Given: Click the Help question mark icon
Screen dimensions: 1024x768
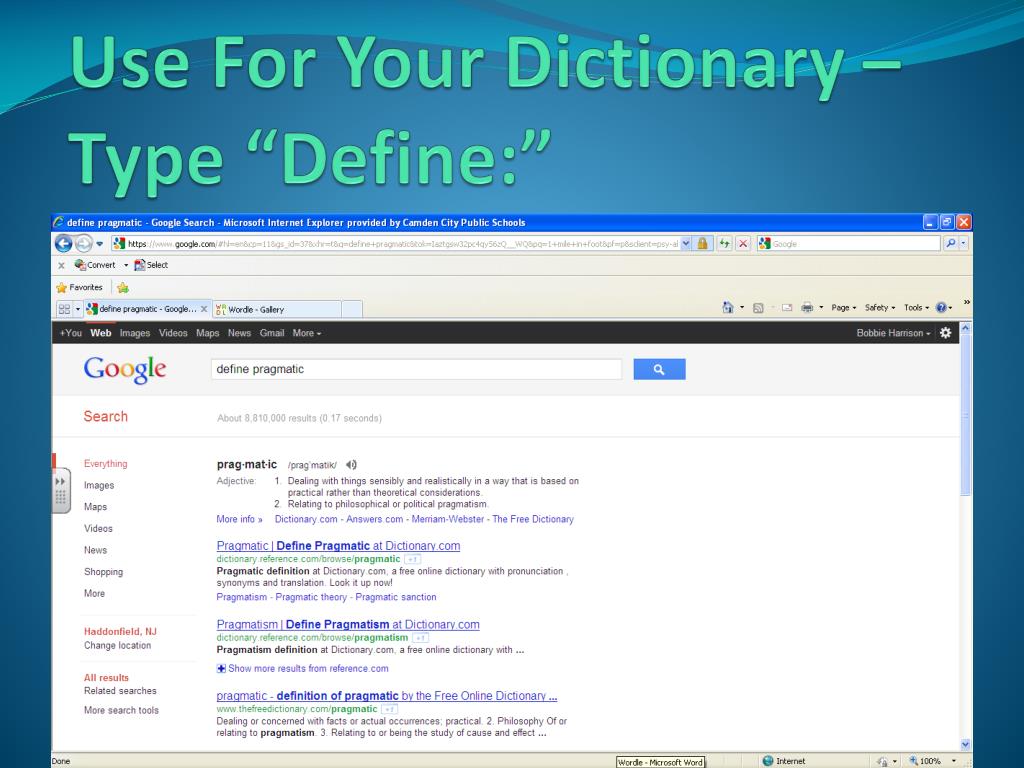Looking at the screenshot, I should click(941, 308).
